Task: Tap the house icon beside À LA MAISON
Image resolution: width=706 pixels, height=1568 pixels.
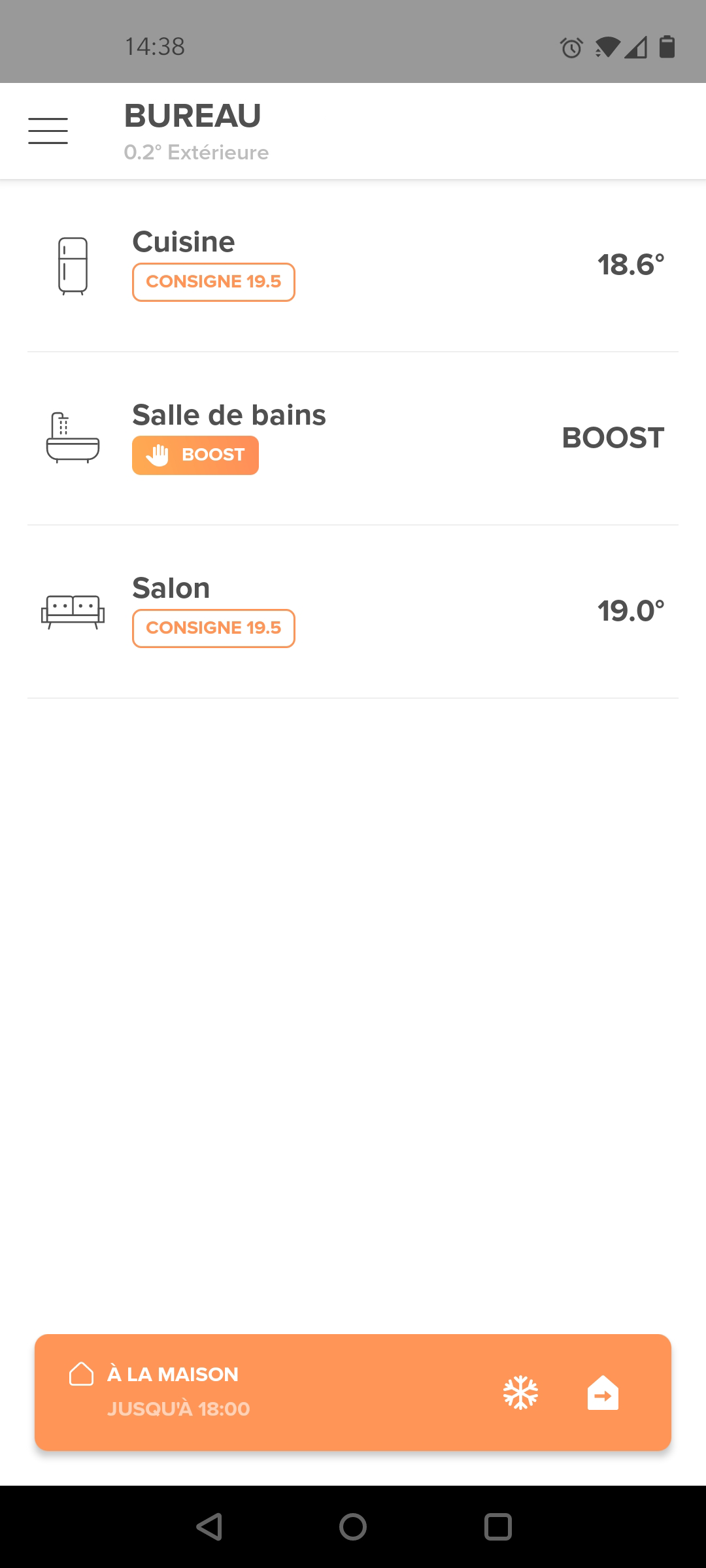Action: pos(81,1374)
